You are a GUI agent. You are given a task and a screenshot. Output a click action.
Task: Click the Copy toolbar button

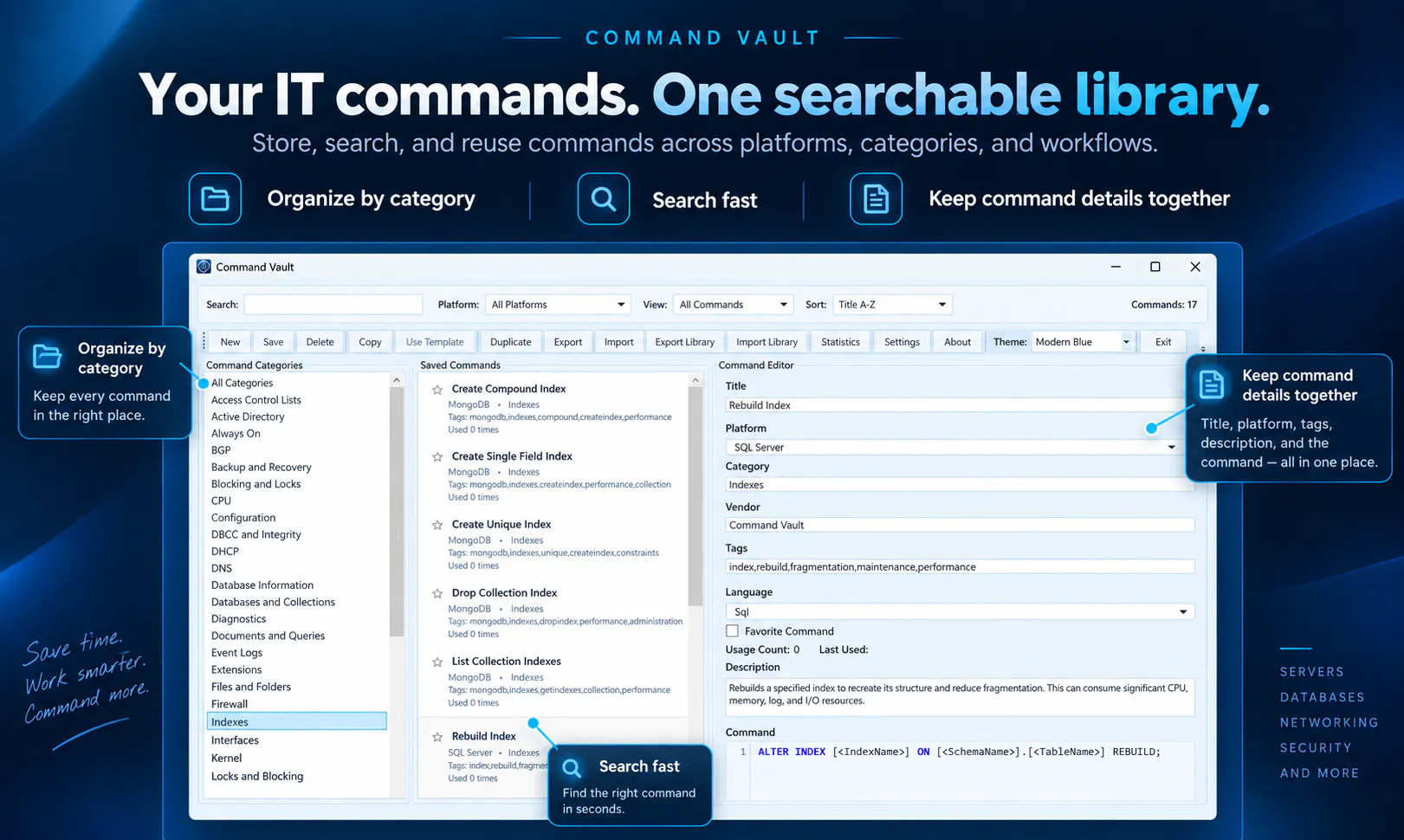tap(370, 342)
